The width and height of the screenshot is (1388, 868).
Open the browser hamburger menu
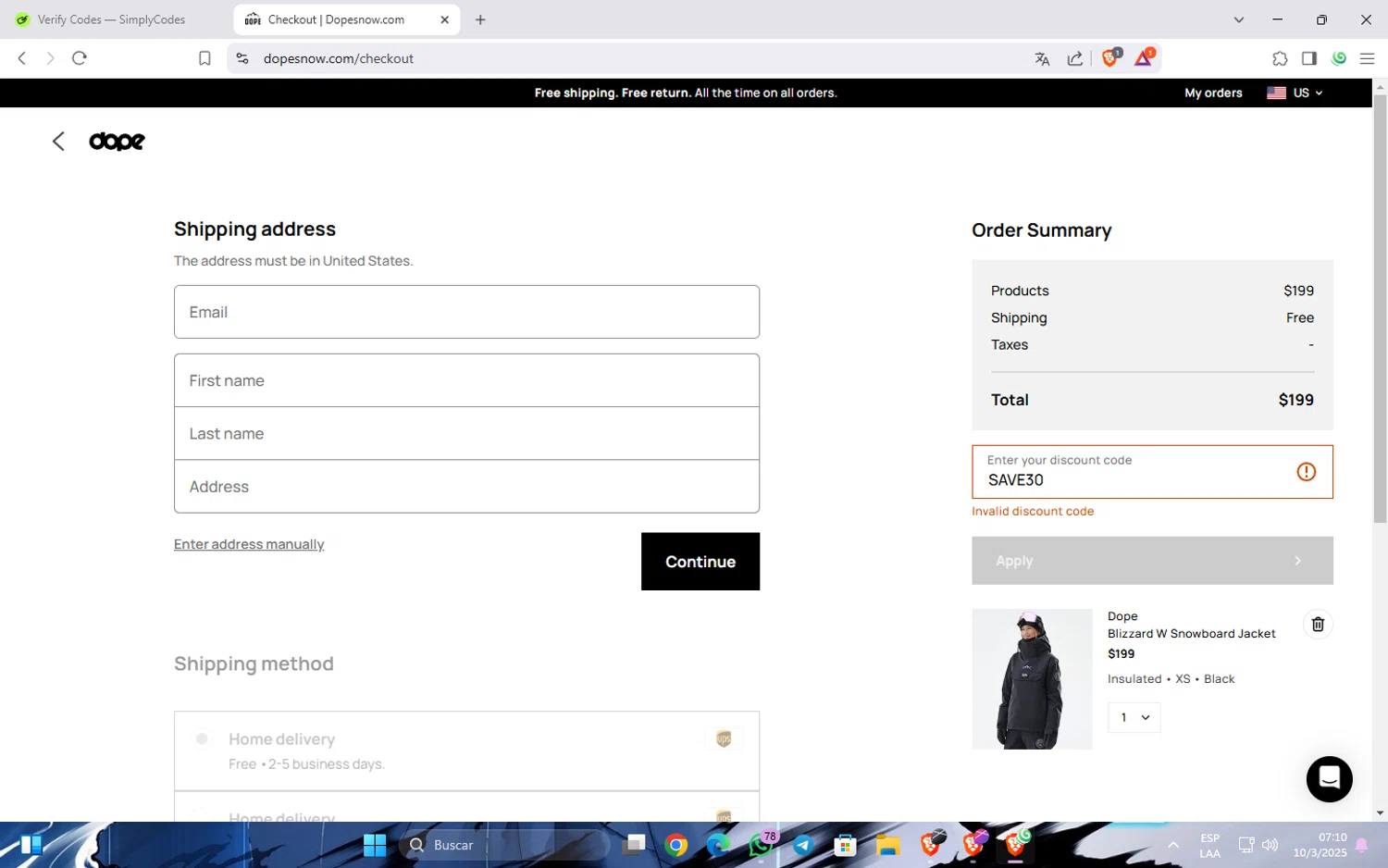click(1367, 58)
